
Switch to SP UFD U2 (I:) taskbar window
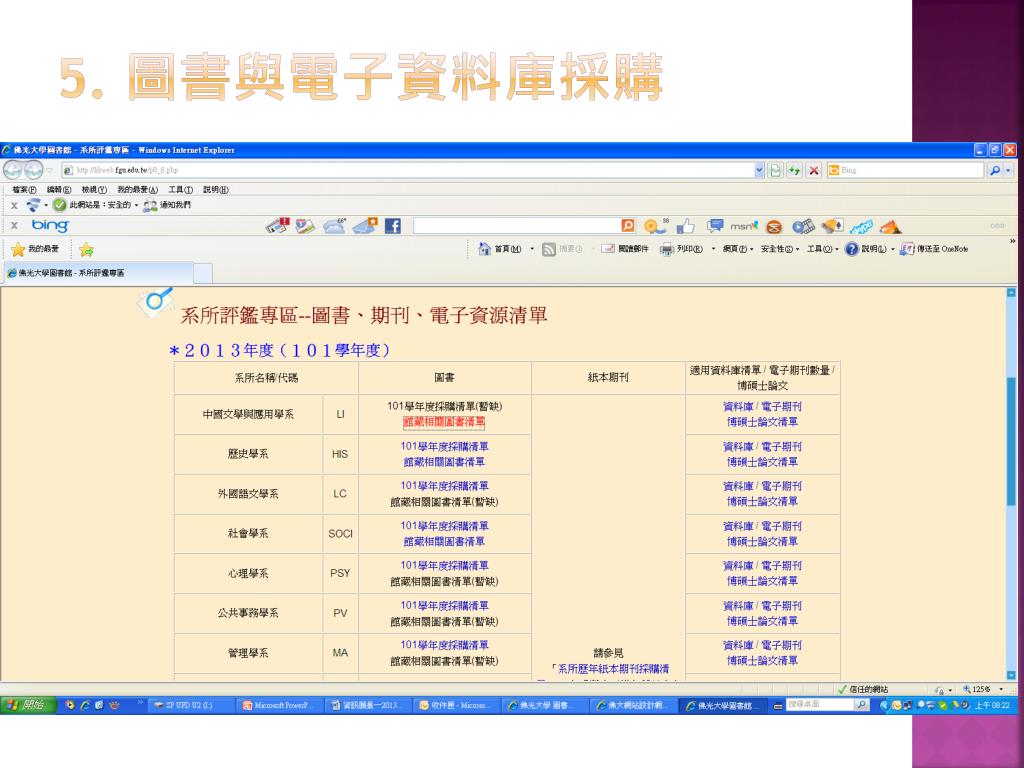[191, 705]
